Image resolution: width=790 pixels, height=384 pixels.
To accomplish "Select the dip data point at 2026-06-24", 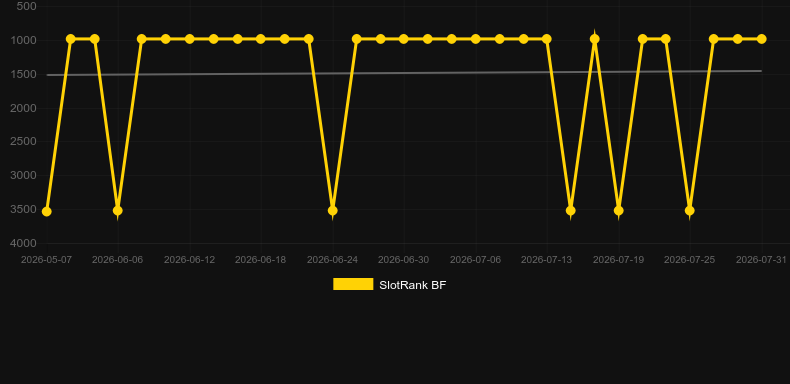I will [333, 210].
